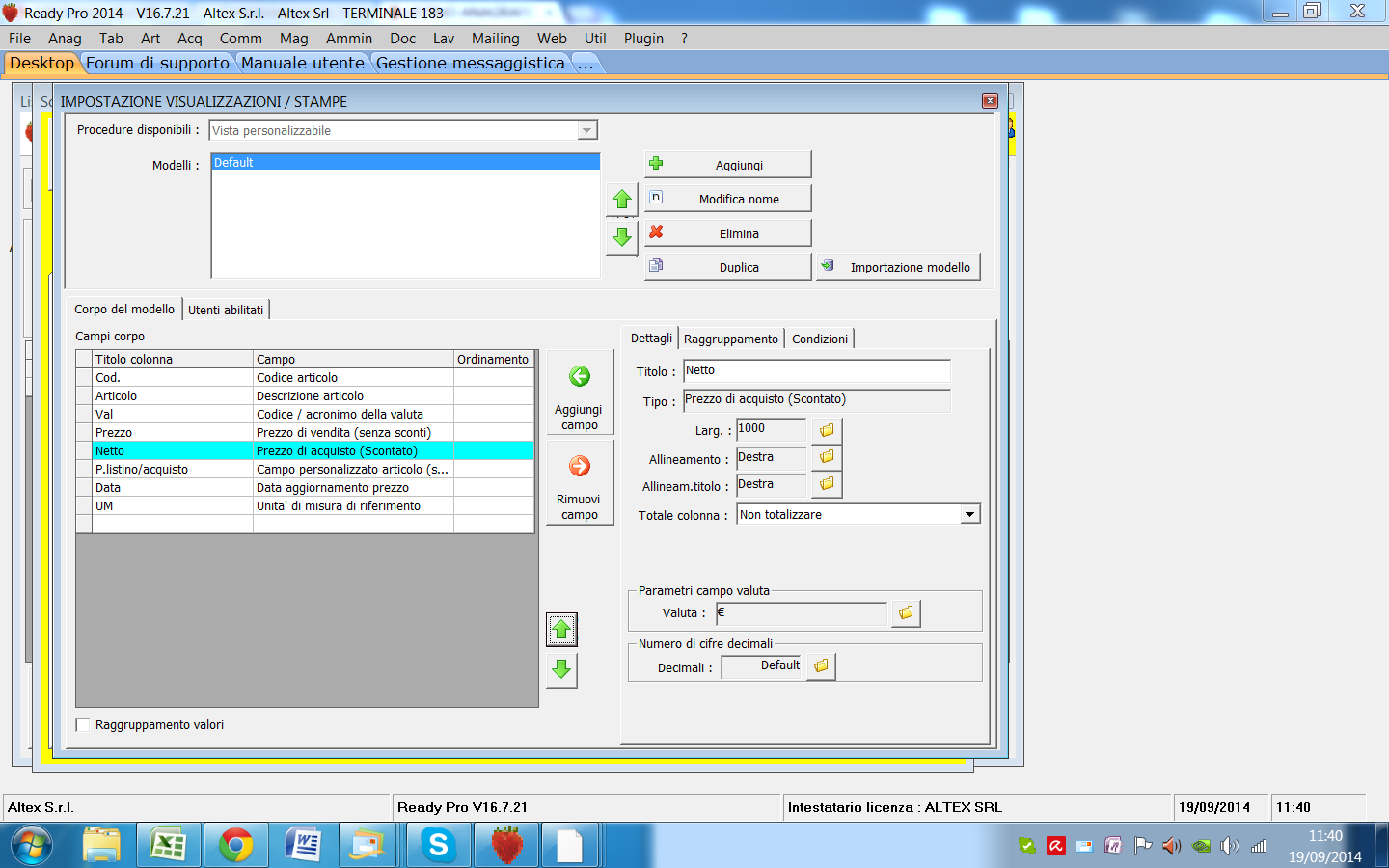Viewport: 1389px width, 868px height.
Task: Select the Desktop tab
Action: [x=41, y=63]
